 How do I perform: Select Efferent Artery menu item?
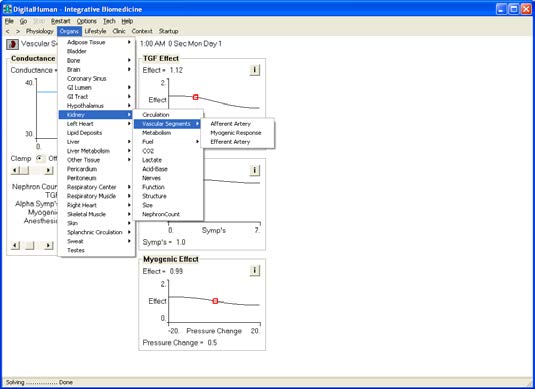[x=238, y=142]
